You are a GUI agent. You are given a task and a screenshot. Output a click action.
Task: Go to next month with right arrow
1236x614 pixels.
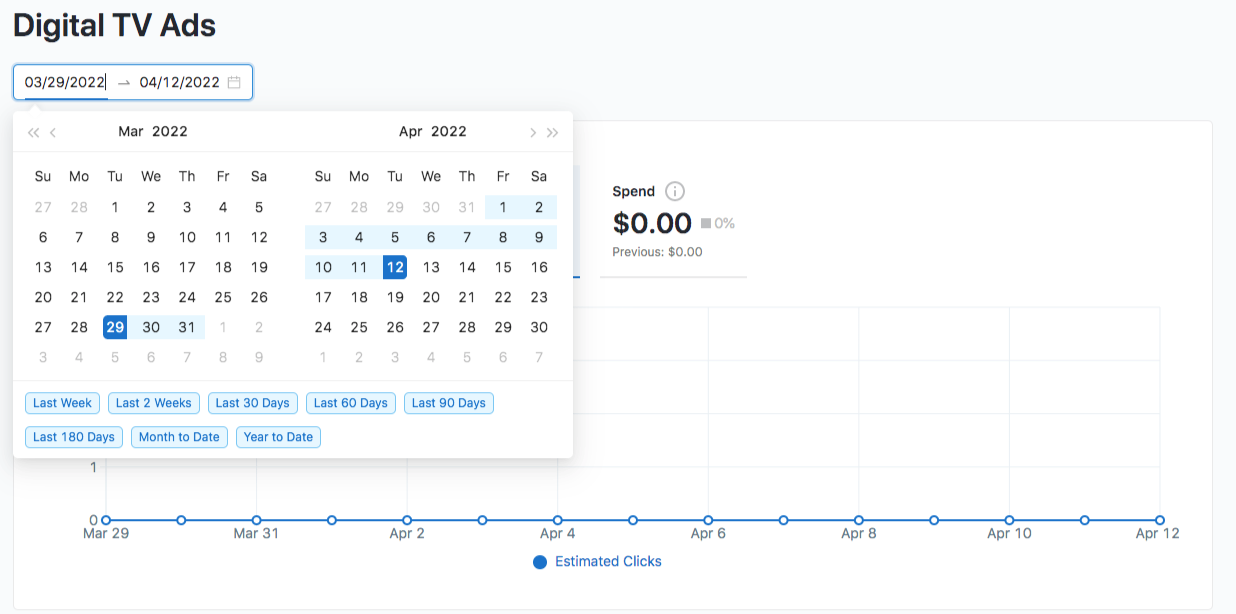pyautogui.click(x=533, y=132)
